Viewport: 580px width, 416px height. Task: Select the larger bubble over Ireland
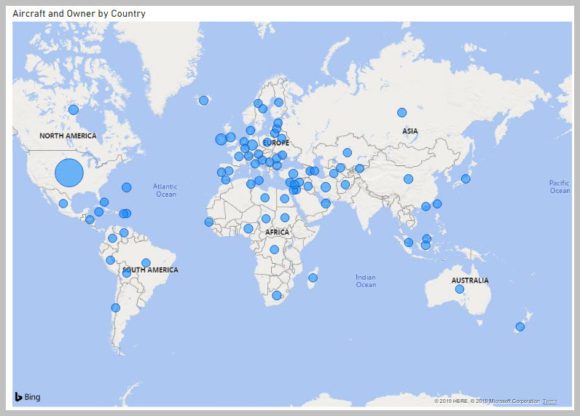tap(221, 139)
